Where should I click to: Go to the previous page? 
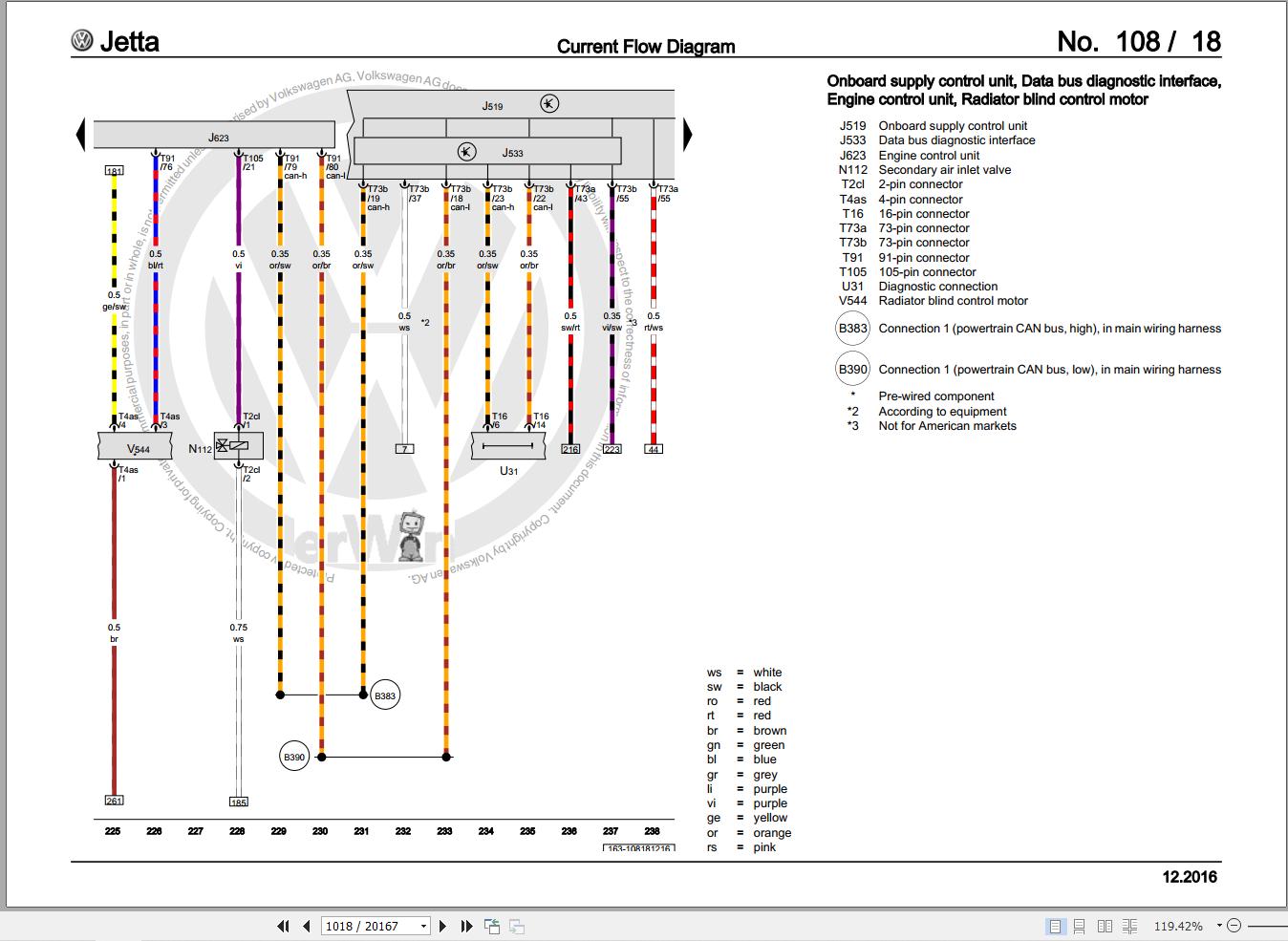[306, 926]
